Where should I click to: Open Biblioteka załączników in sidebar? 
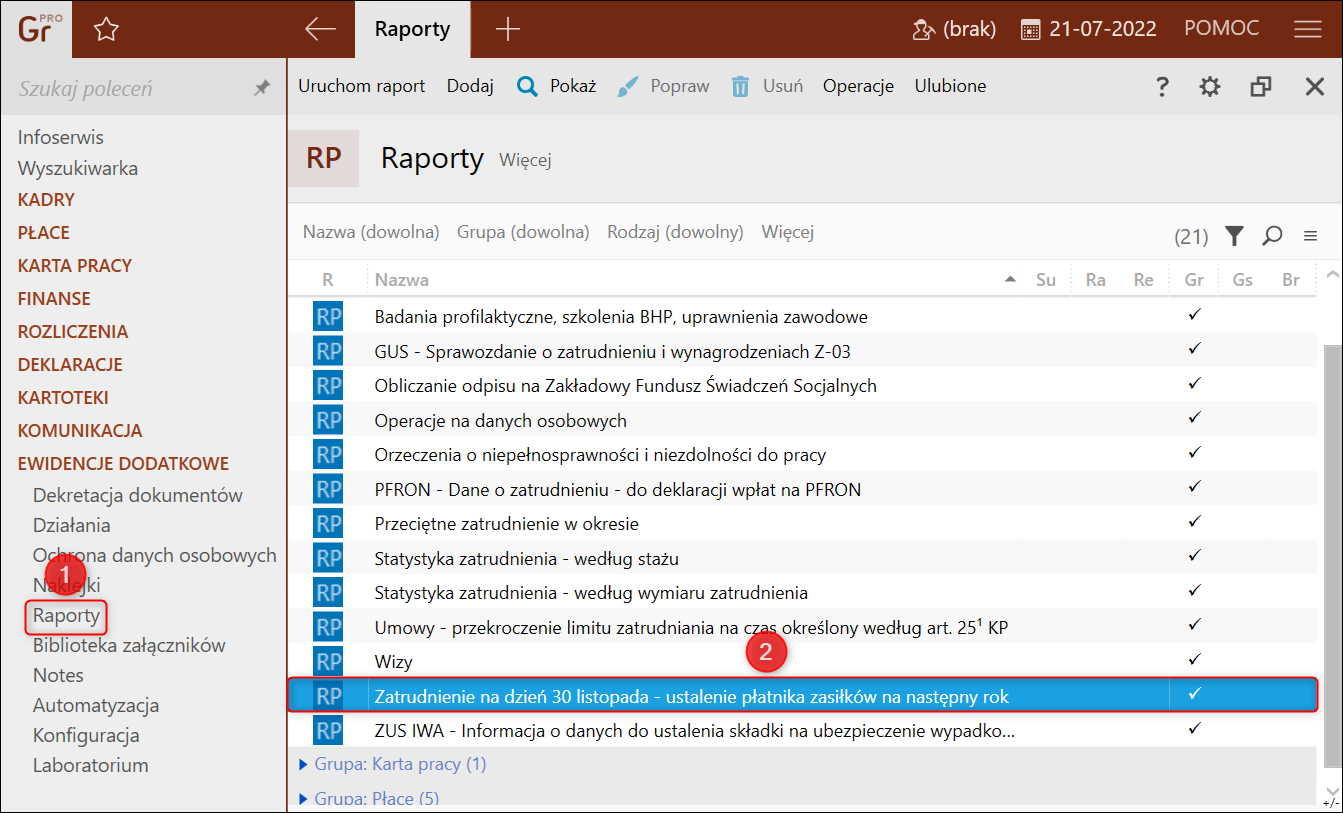click(x=129, y=645)
